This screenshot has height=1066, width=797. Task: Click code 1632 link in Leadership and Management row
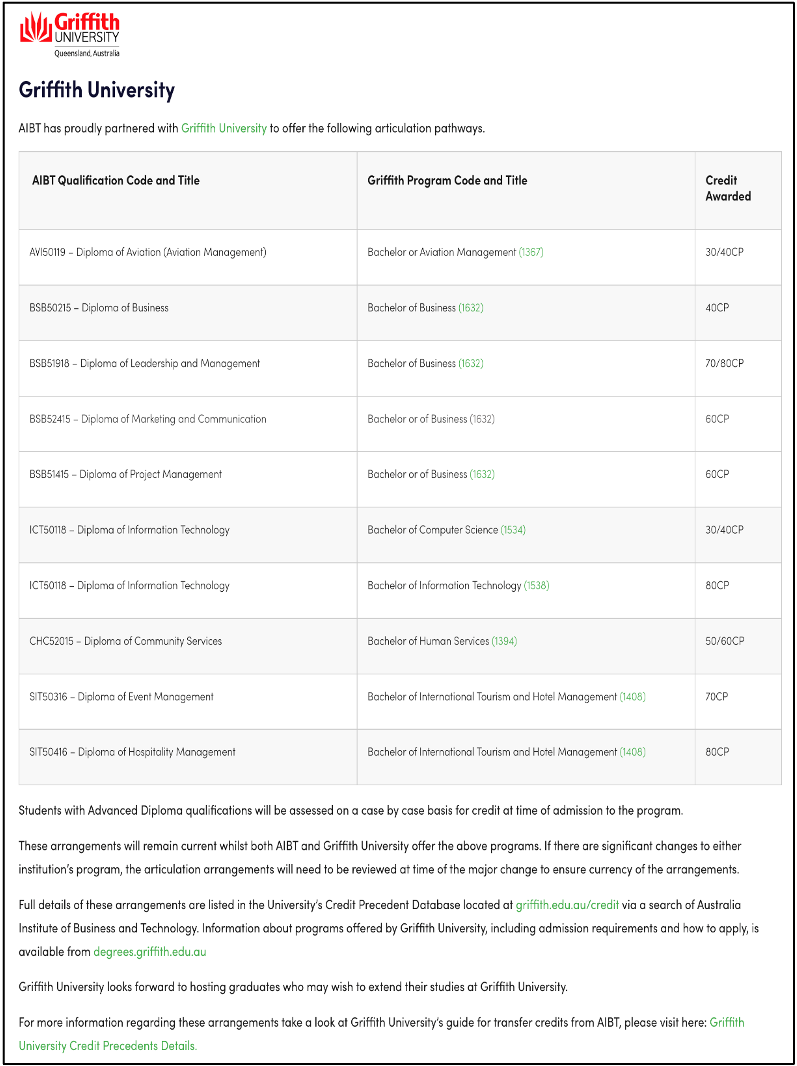(x=471, y=363)
